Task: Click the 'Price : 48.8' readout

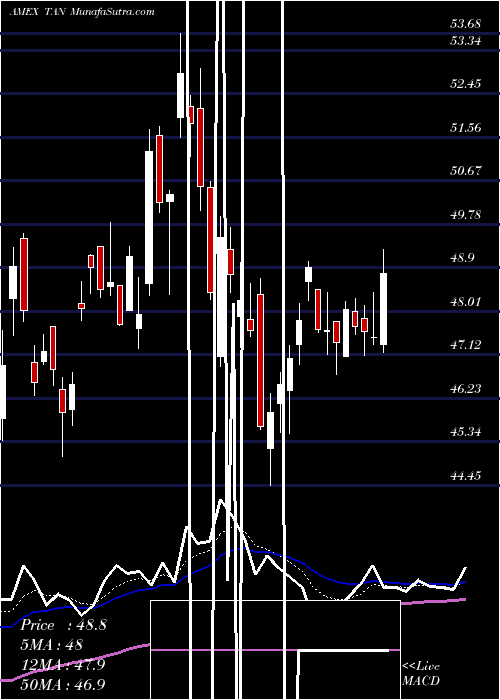Action: click(63, 625)
